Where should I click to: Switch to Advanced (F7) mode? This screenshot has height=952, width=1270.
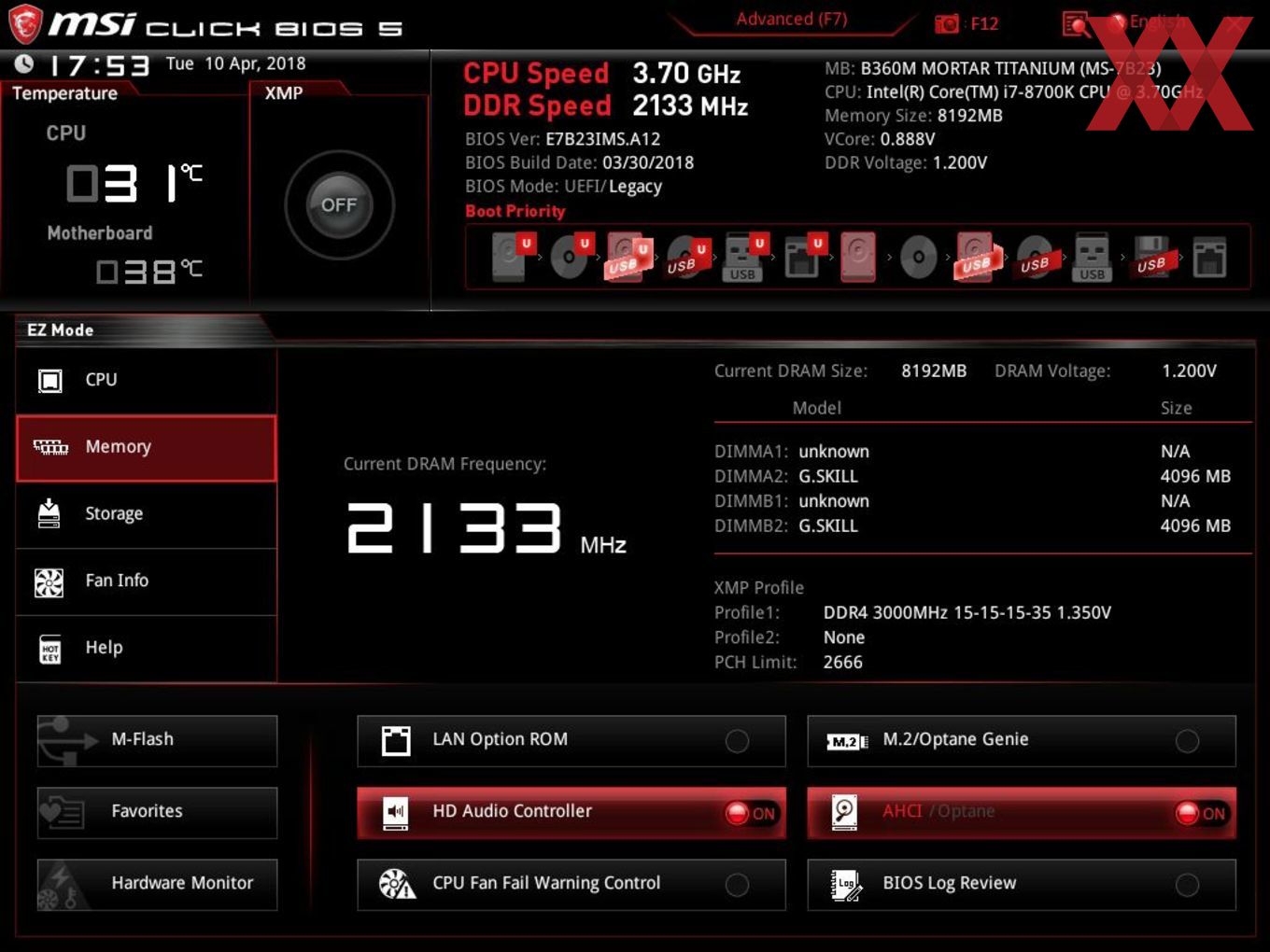(x=791, y=19)
